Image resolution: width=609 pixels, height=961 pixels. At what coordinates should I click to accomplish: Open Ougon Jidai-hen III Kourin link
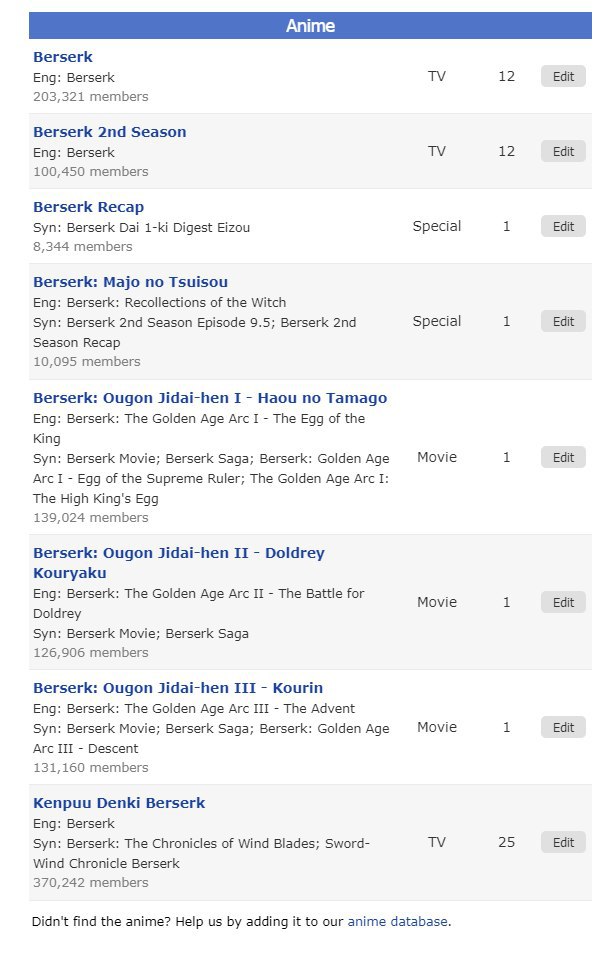[178, 688]
